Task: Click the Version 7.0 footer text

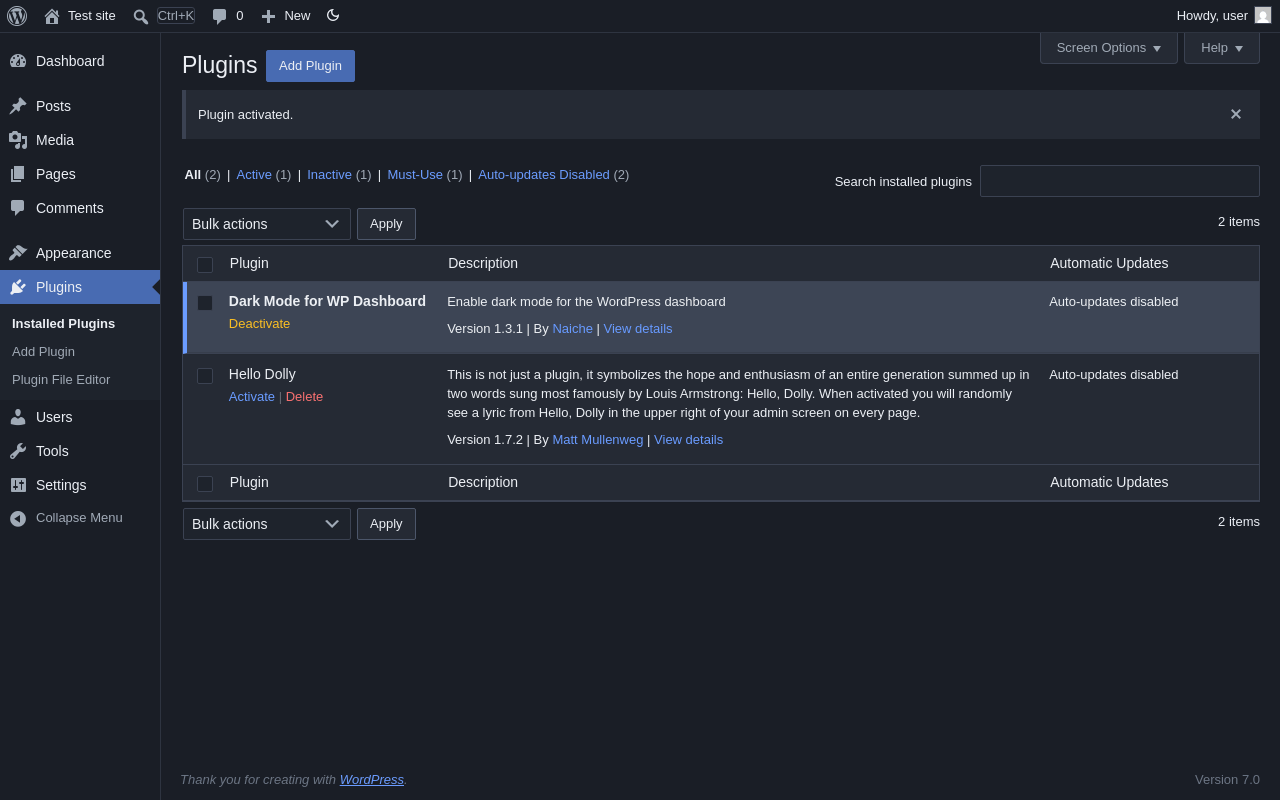Action: pyautogui.click(x=1227, y=780)
